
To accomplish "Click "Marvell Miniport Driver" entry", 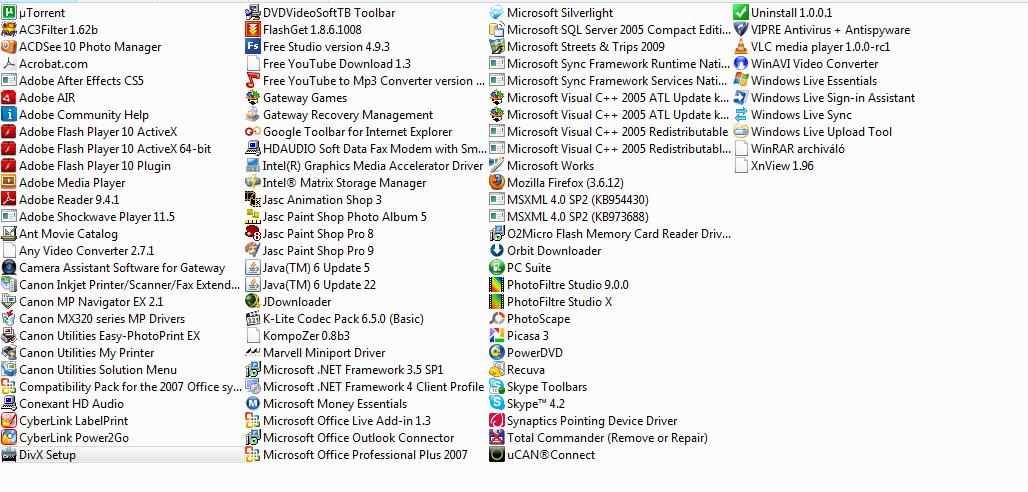I will click(x=324, y=353).
